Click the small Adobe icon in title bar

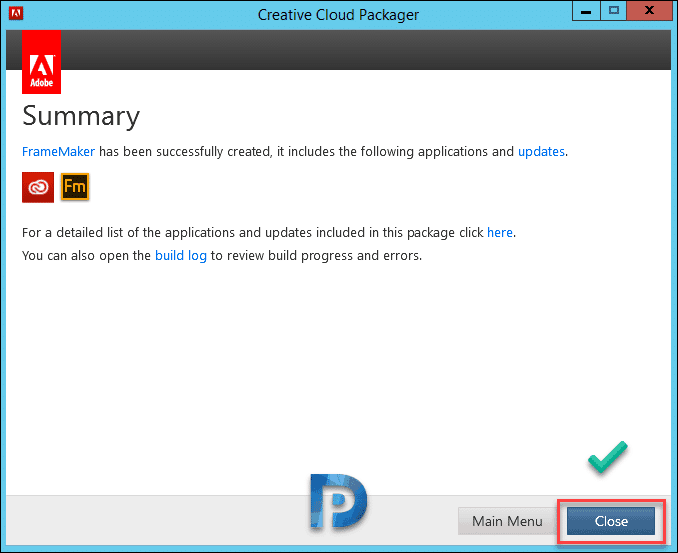(x=16, y=13)
